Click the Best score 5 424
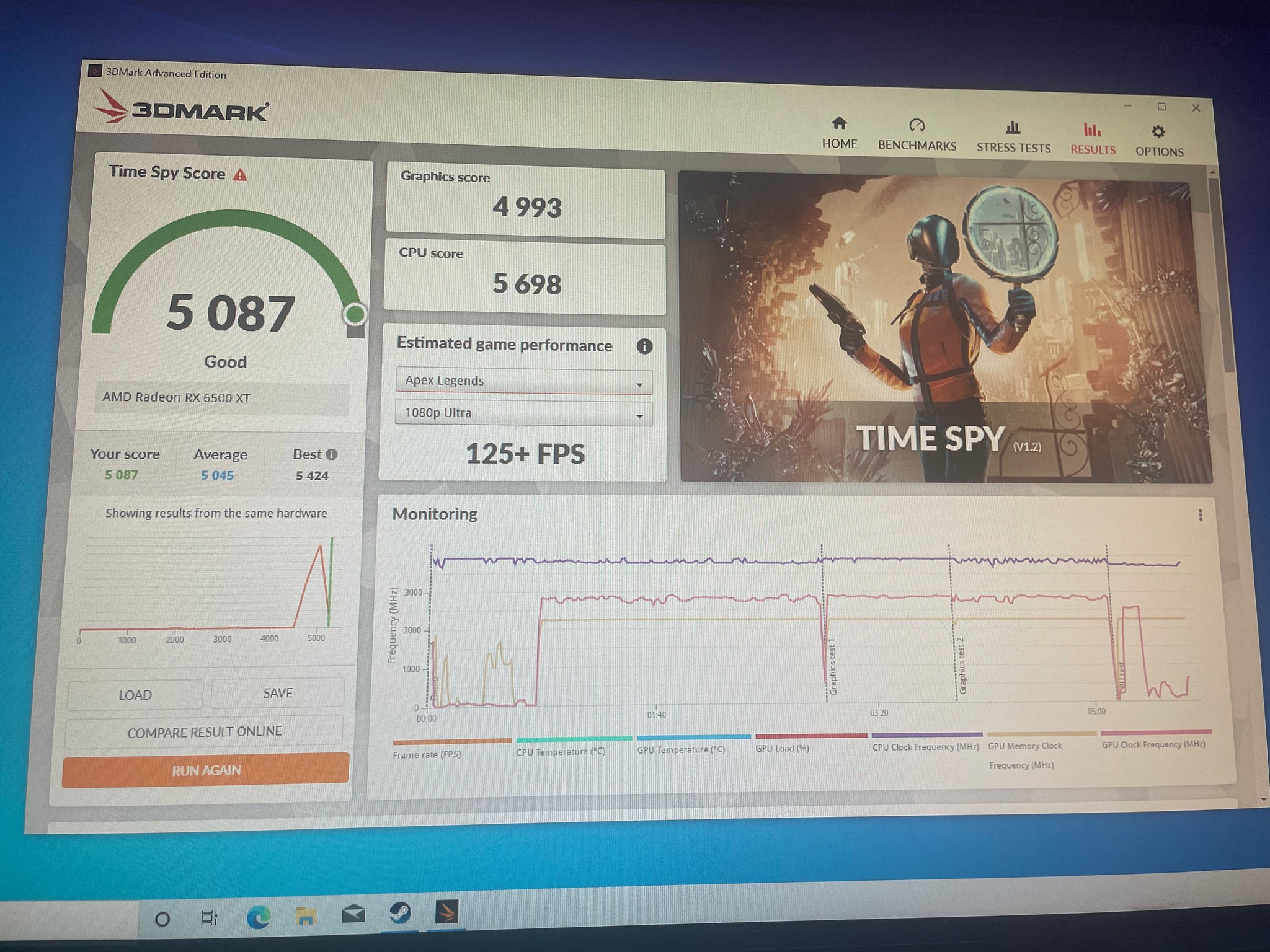 click(312, 476)
